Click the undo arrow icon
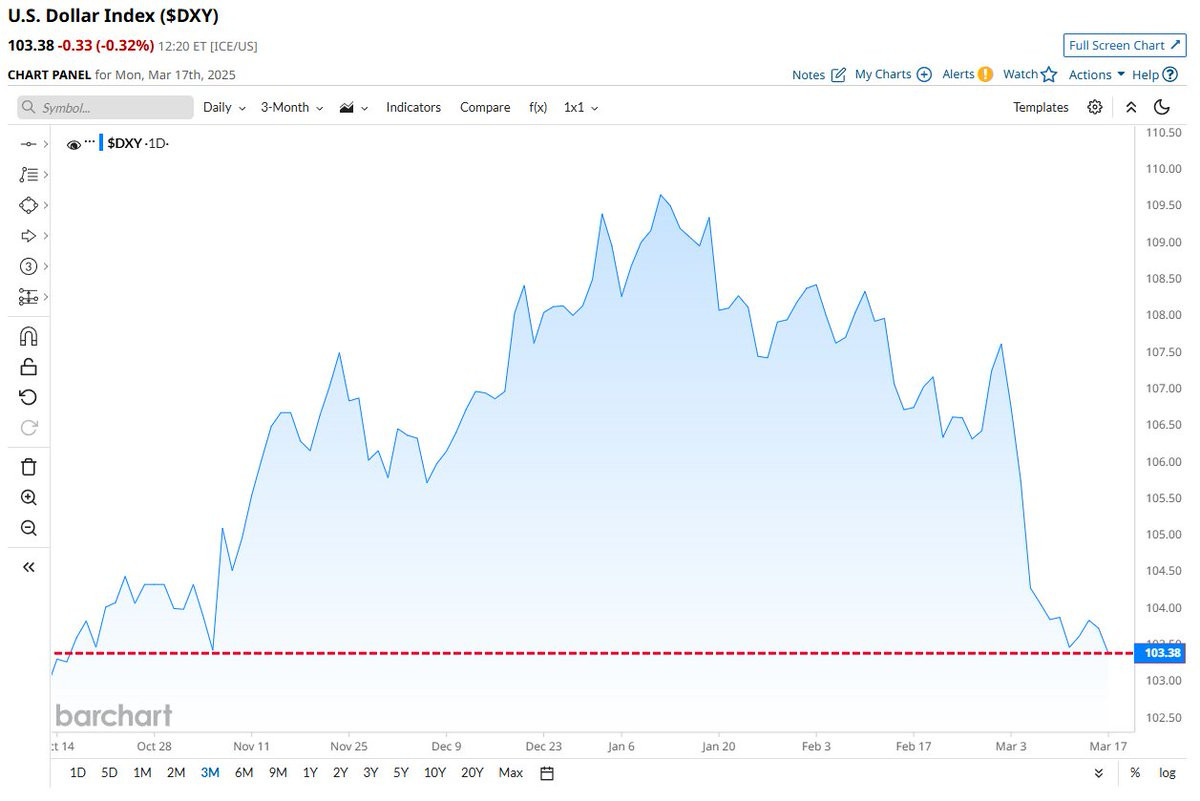Image resolution: width=1200 pixels, height=801 pixels. click(x=28, y=397)
